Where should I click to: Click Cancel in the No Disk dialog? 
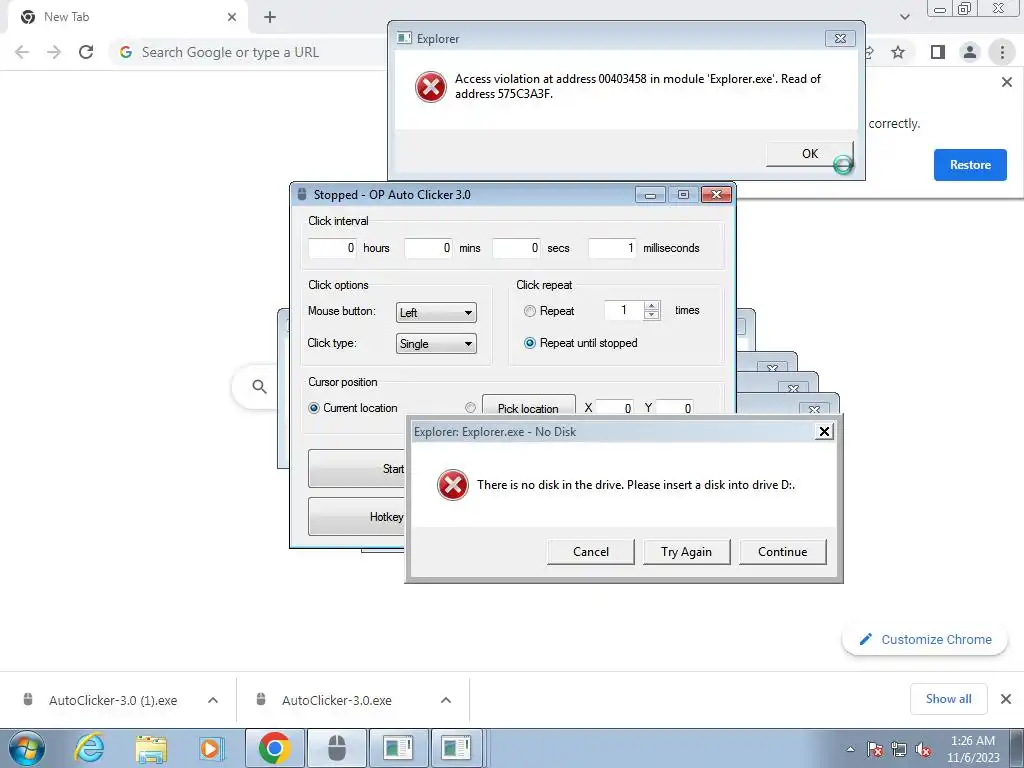coord(590,552)
